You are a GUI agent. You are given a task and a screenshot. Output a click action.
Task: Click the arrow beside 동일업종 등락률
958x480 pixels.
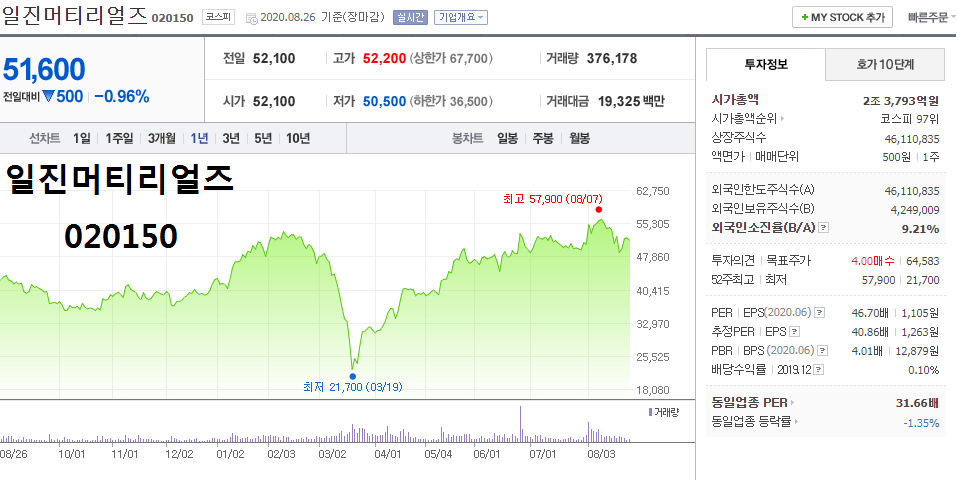coord(797,421)
